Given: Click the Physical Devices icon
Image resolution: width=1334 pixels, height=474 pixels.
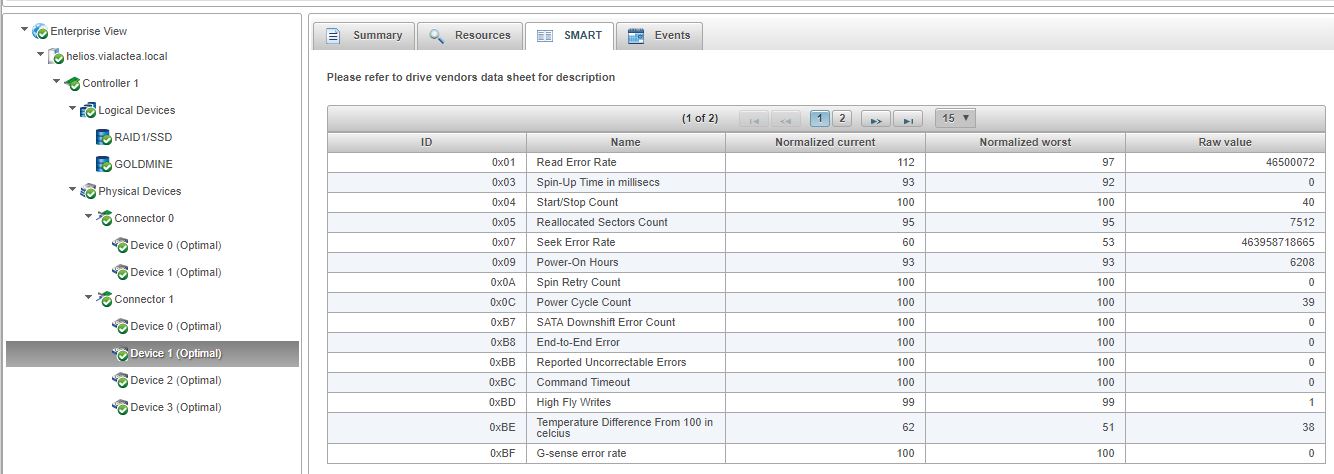Looking at the screenshot, I should click(x=88, y=191).
